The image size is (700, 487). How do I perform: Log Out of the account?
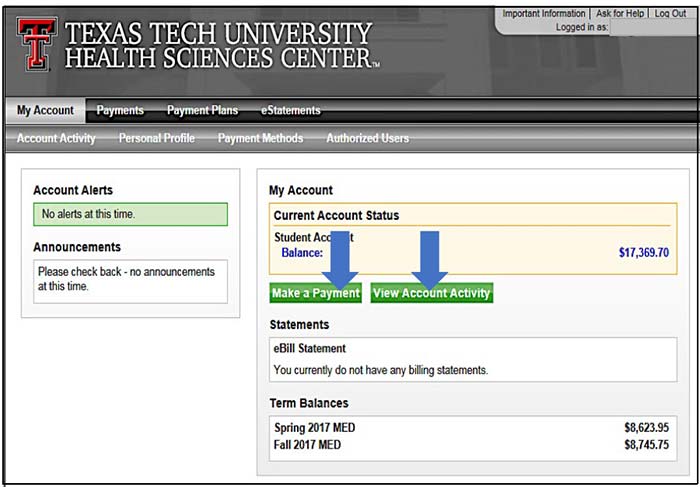pyautogui.click(x=671, y=14)
